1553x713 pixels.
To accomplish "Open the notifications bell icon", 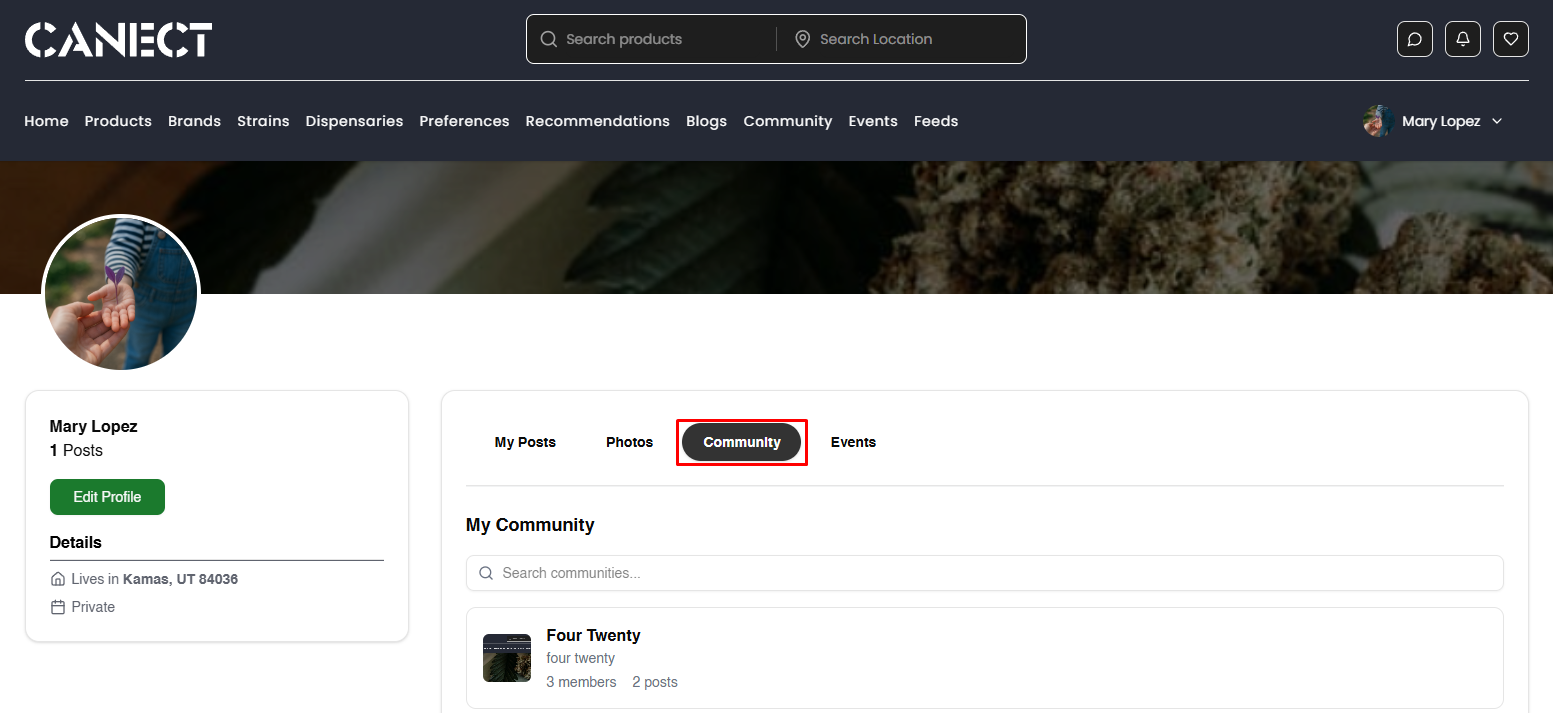I will tap(1462, 39).
